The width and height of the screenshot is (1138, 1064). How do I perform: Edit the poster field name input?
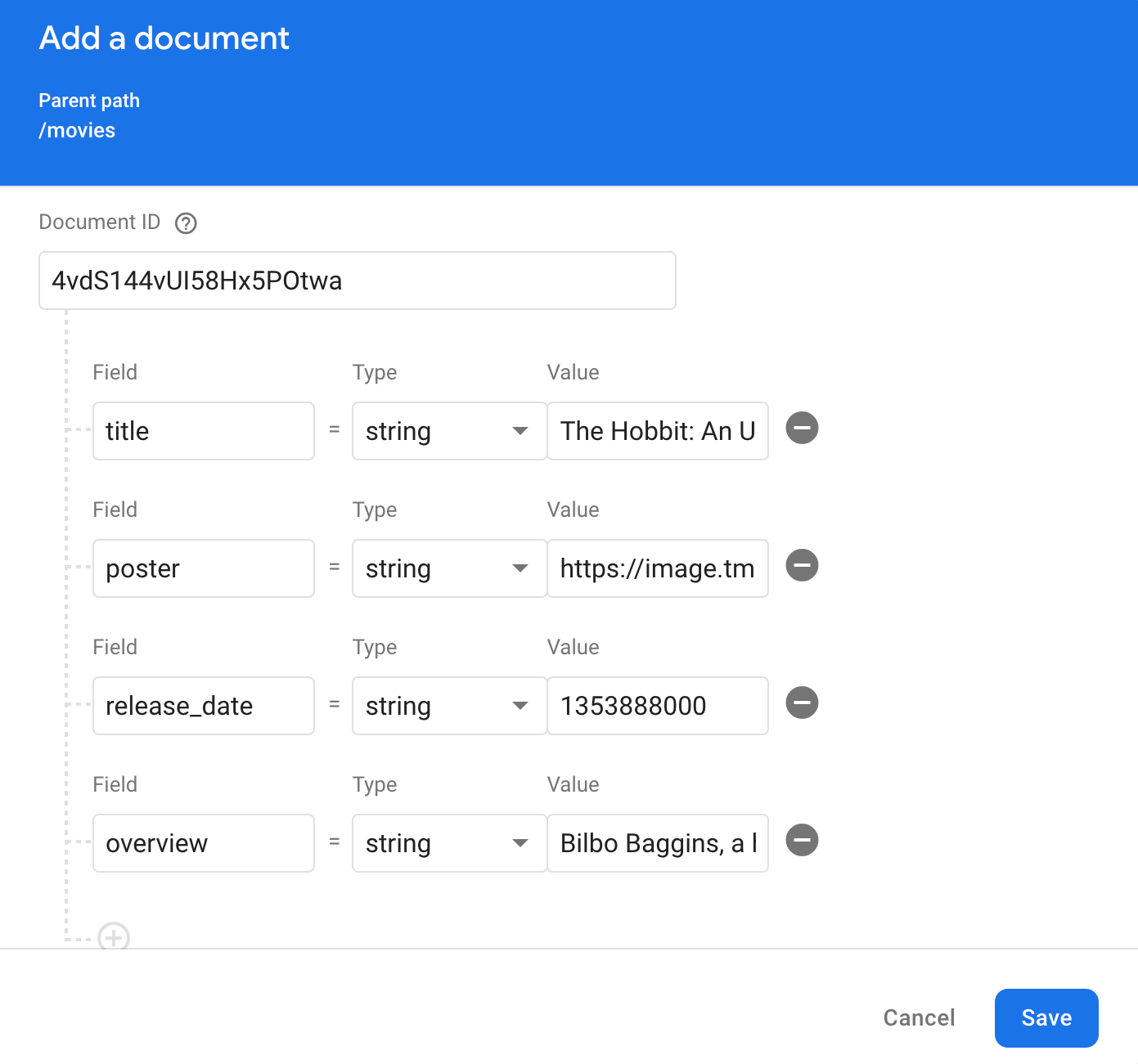coord(204,568)
